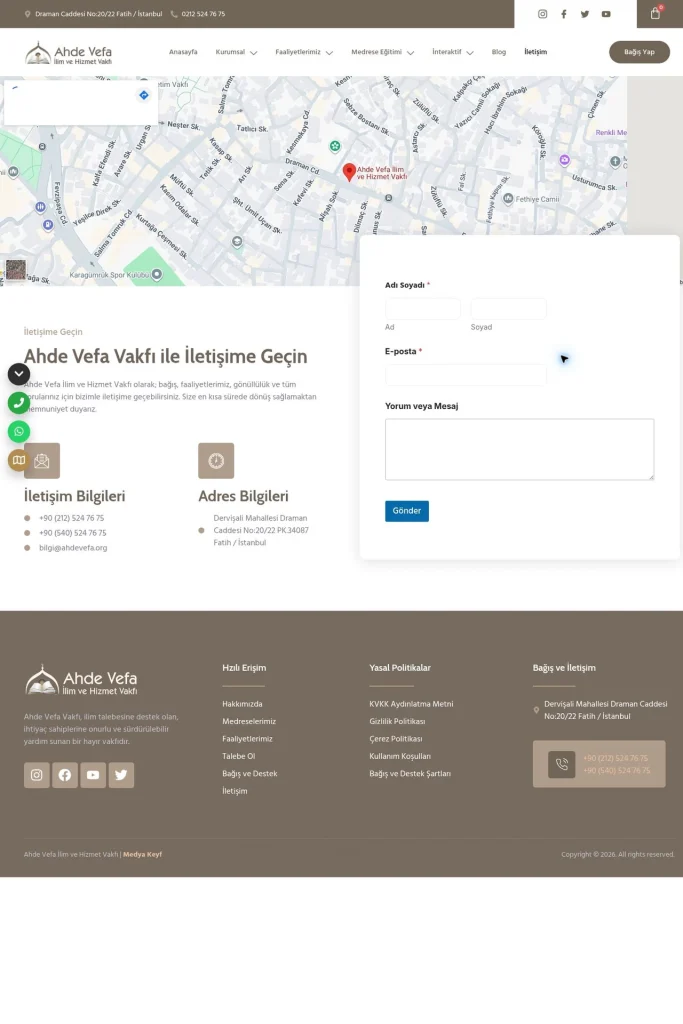Click the phone number +90 (212) 524 76 75
Image resolution: width=683 pixels, height=1024 pixels.
[71, 518]
